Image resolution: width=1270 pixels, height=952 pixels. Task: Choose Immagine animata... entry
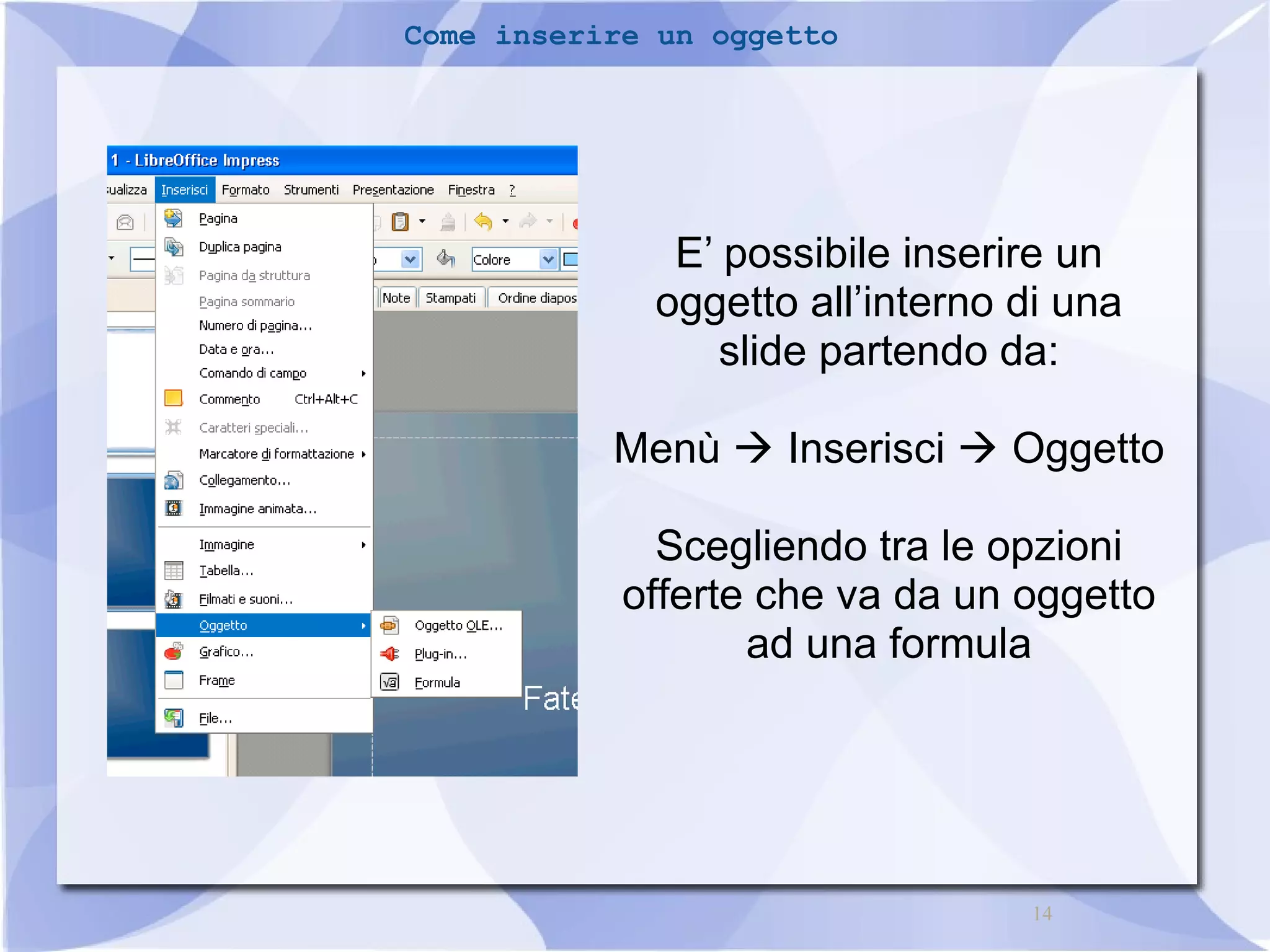(265, 509)
